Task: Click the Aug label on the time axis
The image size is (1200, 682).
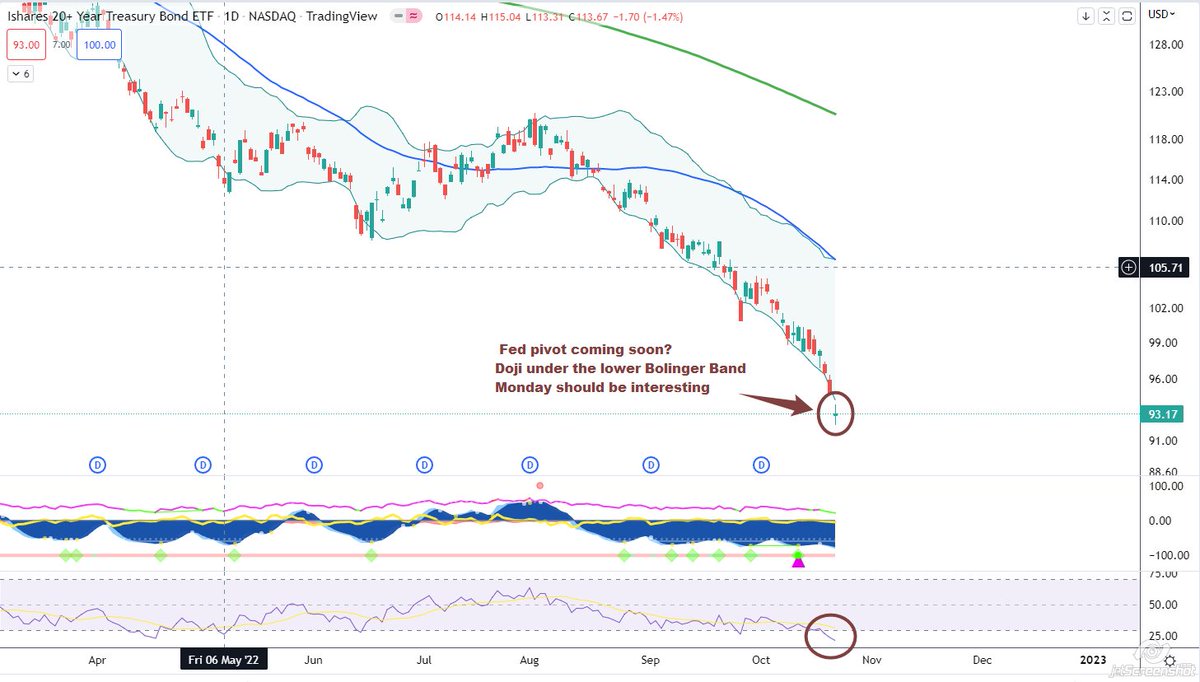Action: click(531, 660)
